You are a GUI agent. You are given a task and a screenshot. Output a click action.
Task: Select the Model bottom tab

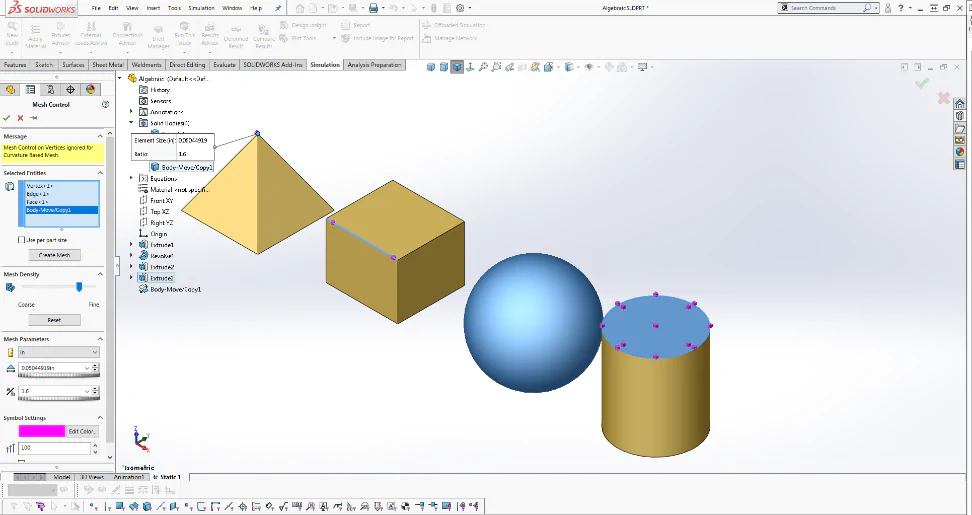pos(61,477)
